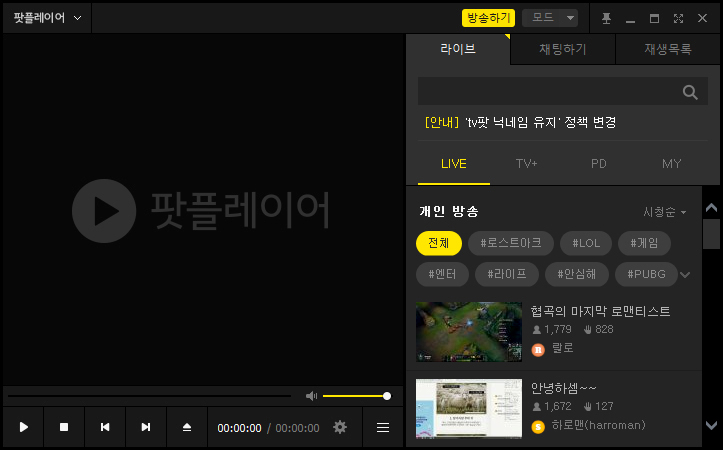Select the 전체 category filter

point(439,243)
